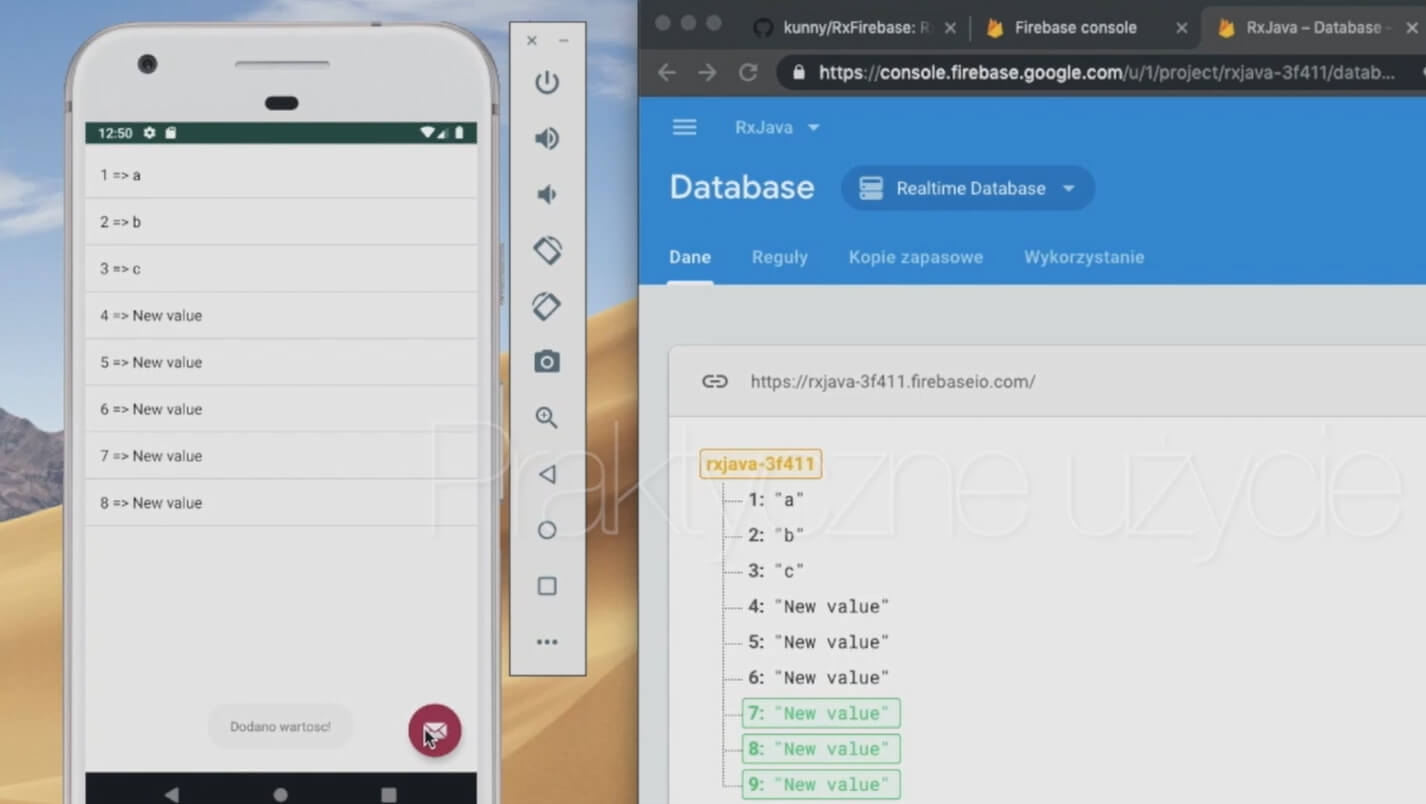Open emulator extended controls three-dots icon
This screenshot has width=1426, height=804.
tap(547, 642)
